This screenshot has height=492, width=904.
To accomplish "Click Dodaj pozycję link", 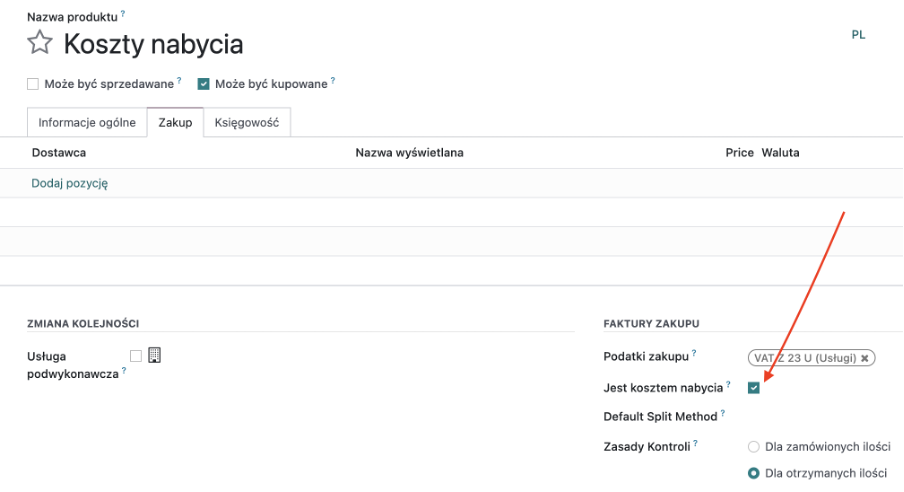I will 69,183.
